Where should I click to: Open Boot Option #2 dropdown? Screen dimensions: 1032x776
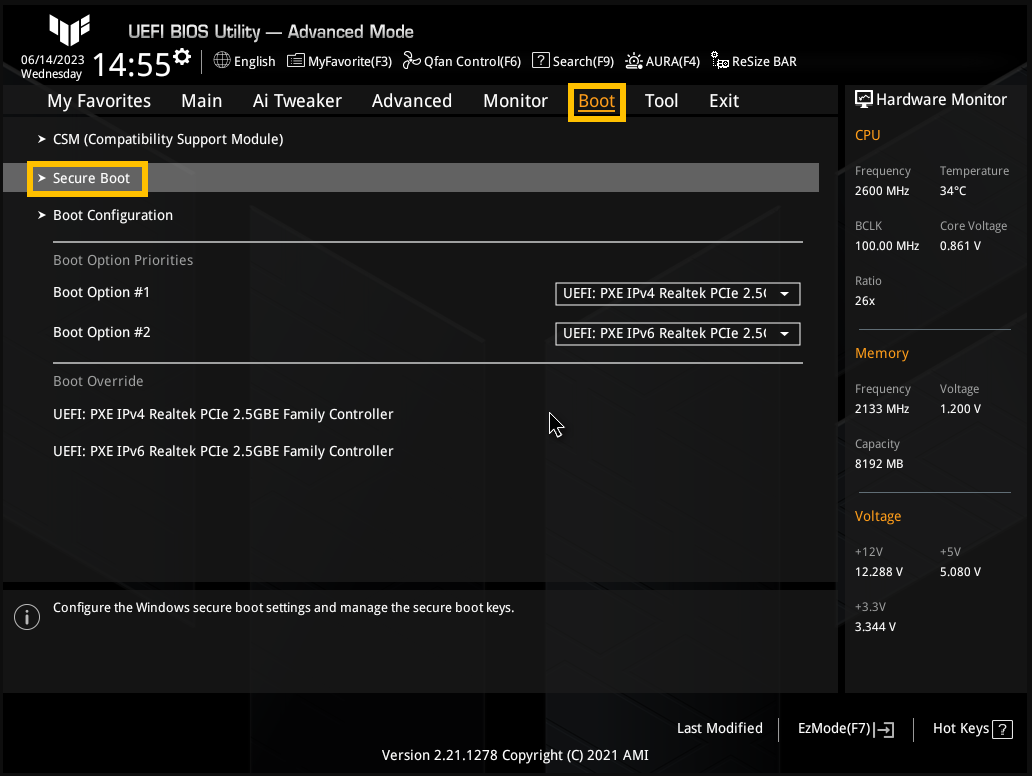coord(677,334)
